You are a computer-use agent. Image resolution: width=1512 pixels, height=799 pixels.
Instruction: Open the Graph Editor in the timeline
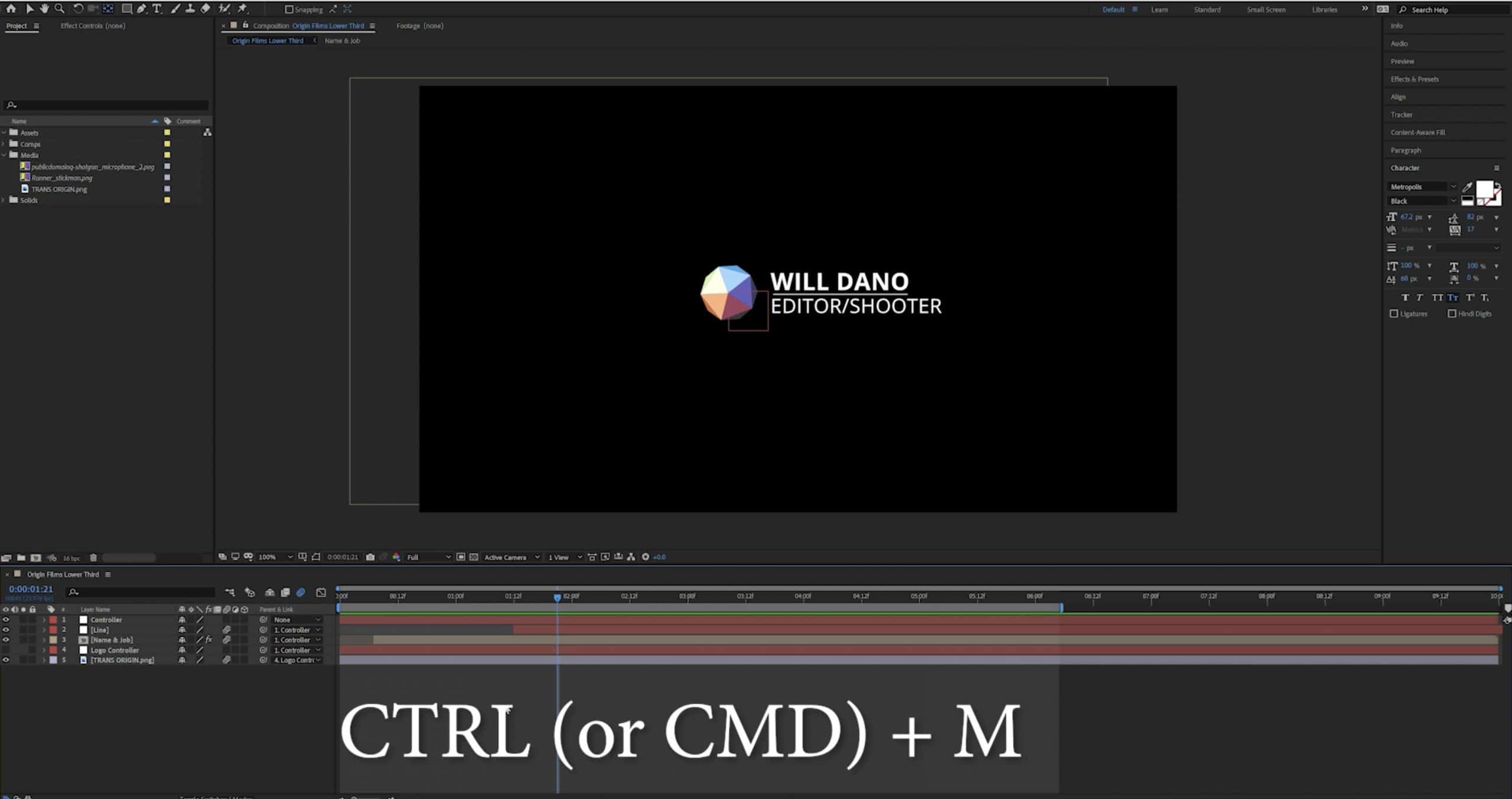(321, 592)
